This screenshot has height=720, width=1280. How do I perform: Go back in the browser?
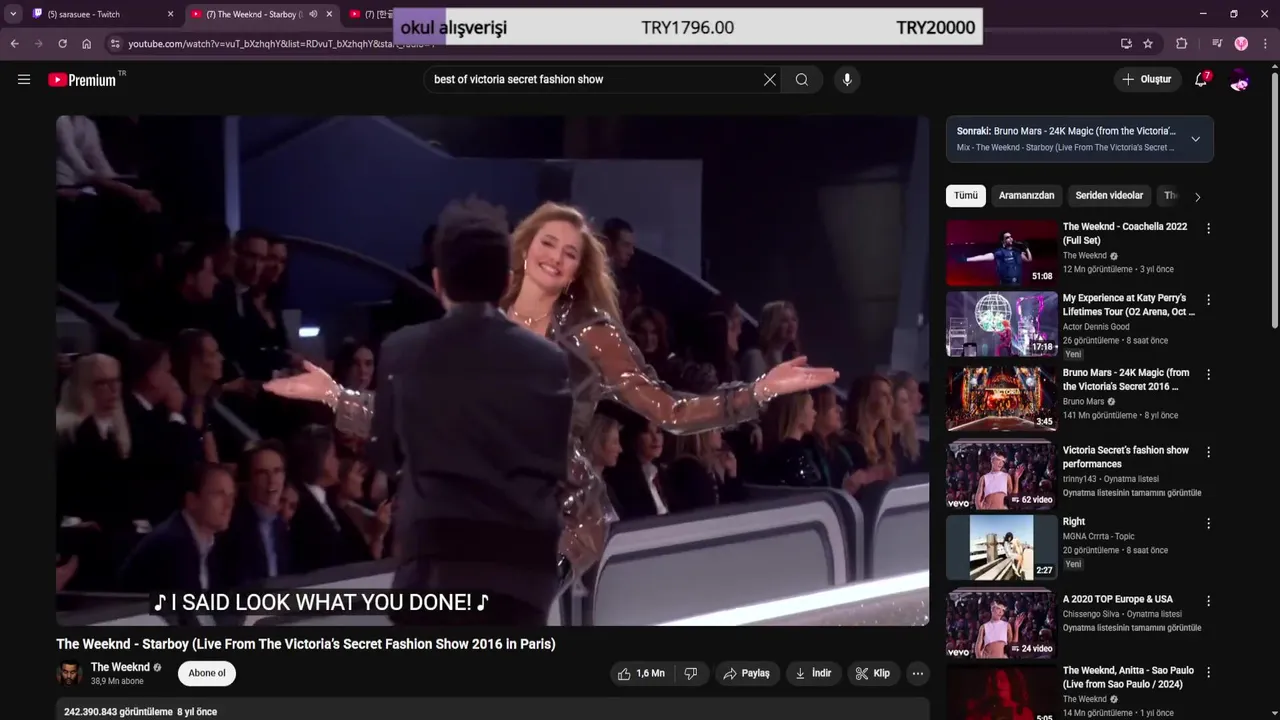click(14, 44)
